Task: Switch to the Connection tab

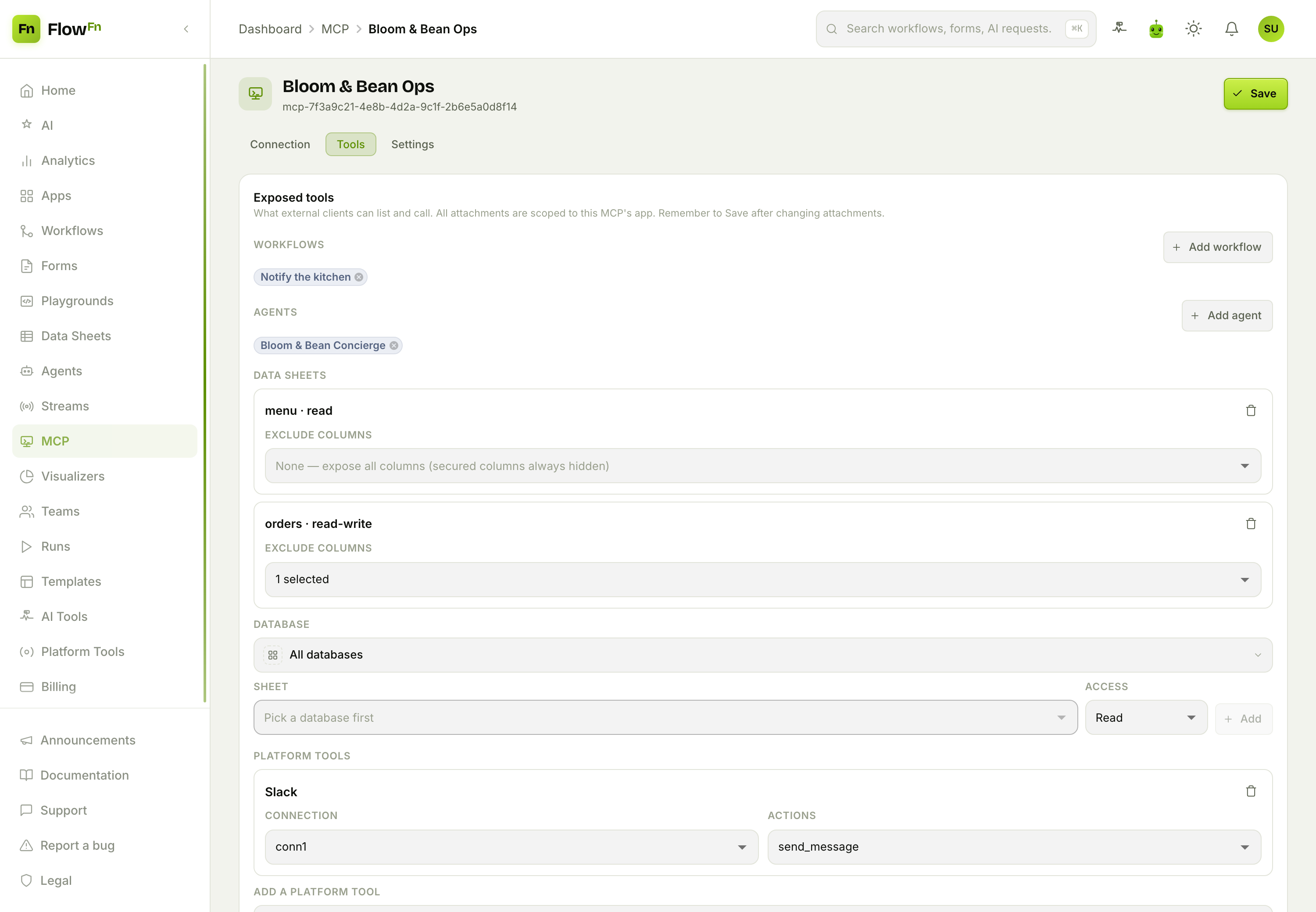Action: (x=280, y=145)
